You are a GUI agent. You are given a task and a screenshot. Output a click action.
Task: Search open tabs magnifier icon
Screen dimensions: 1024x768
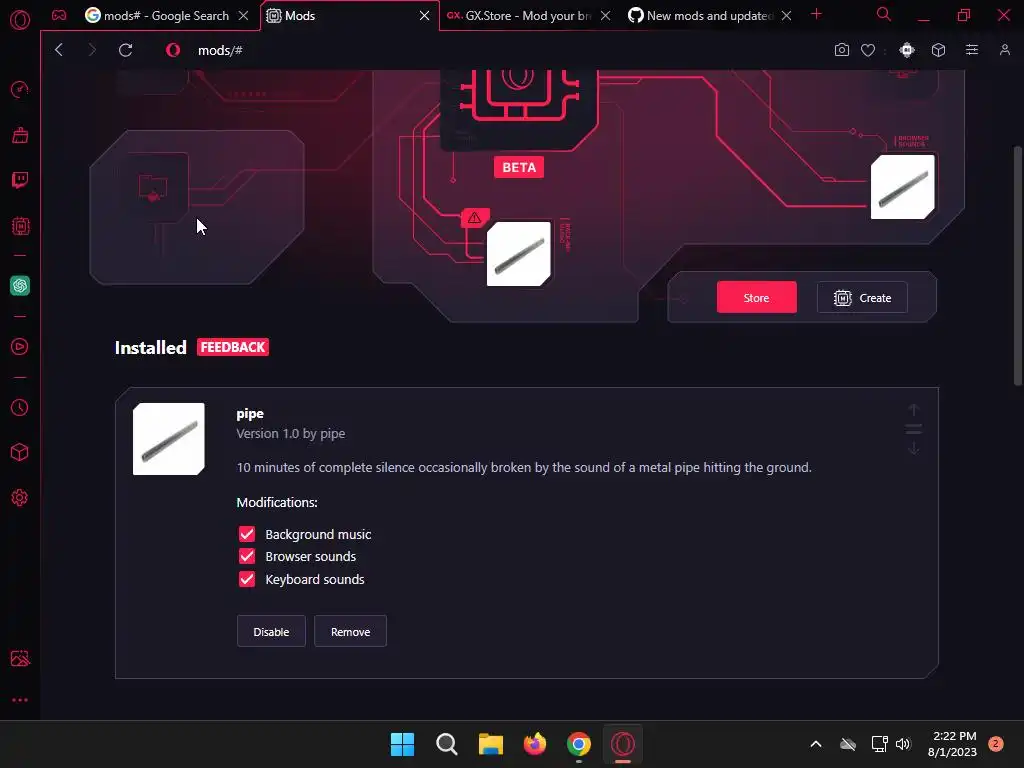884,14
